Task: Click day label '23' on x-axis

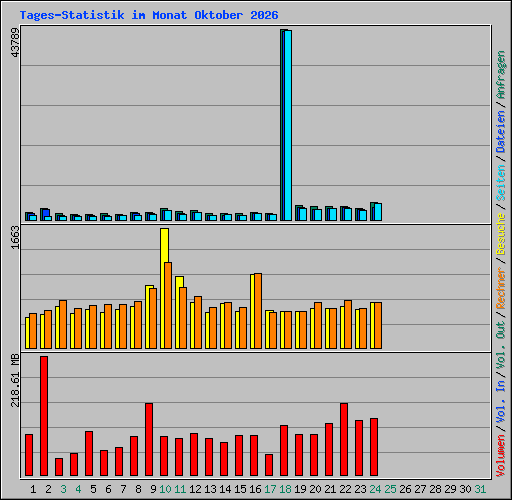Action: click(x=360, y=489)
